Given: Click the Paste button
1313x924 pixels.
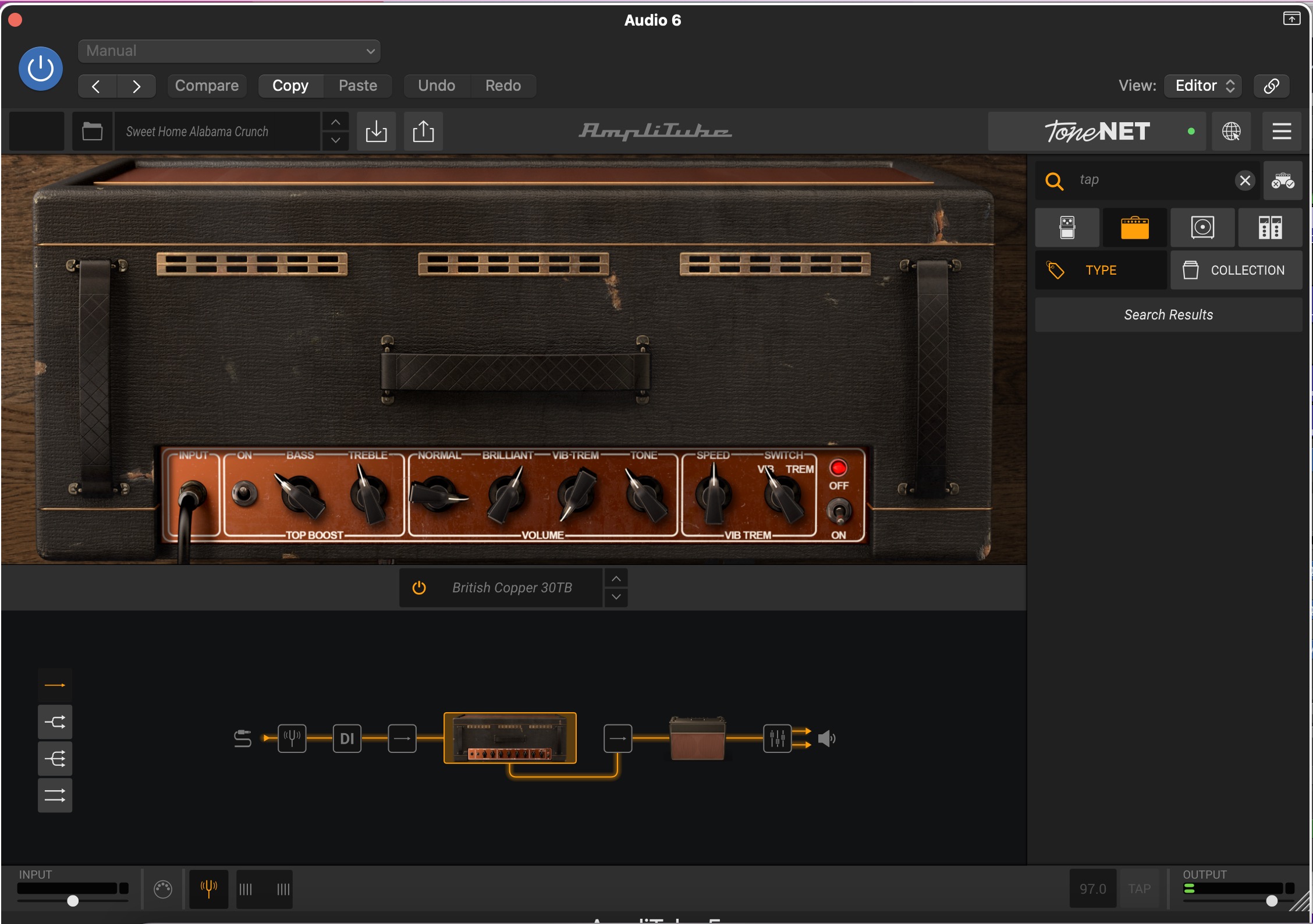Looking at the screenshot, I should click(x=358, y=86).
